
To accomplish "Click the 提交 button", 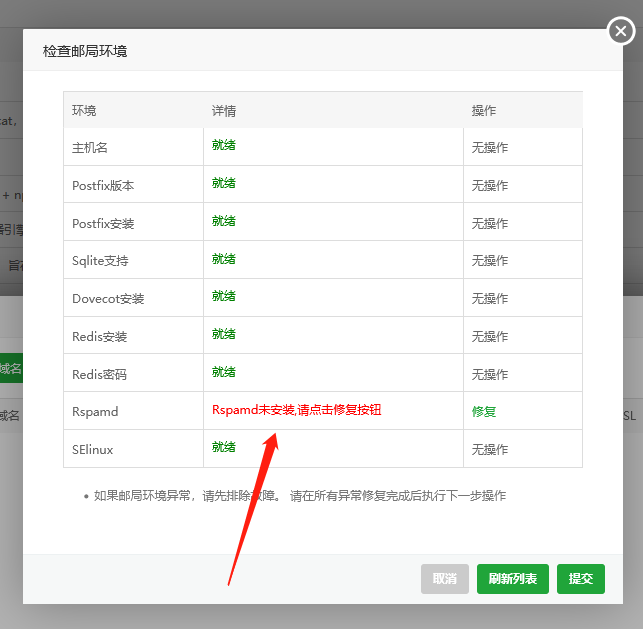I will point(581,579).
